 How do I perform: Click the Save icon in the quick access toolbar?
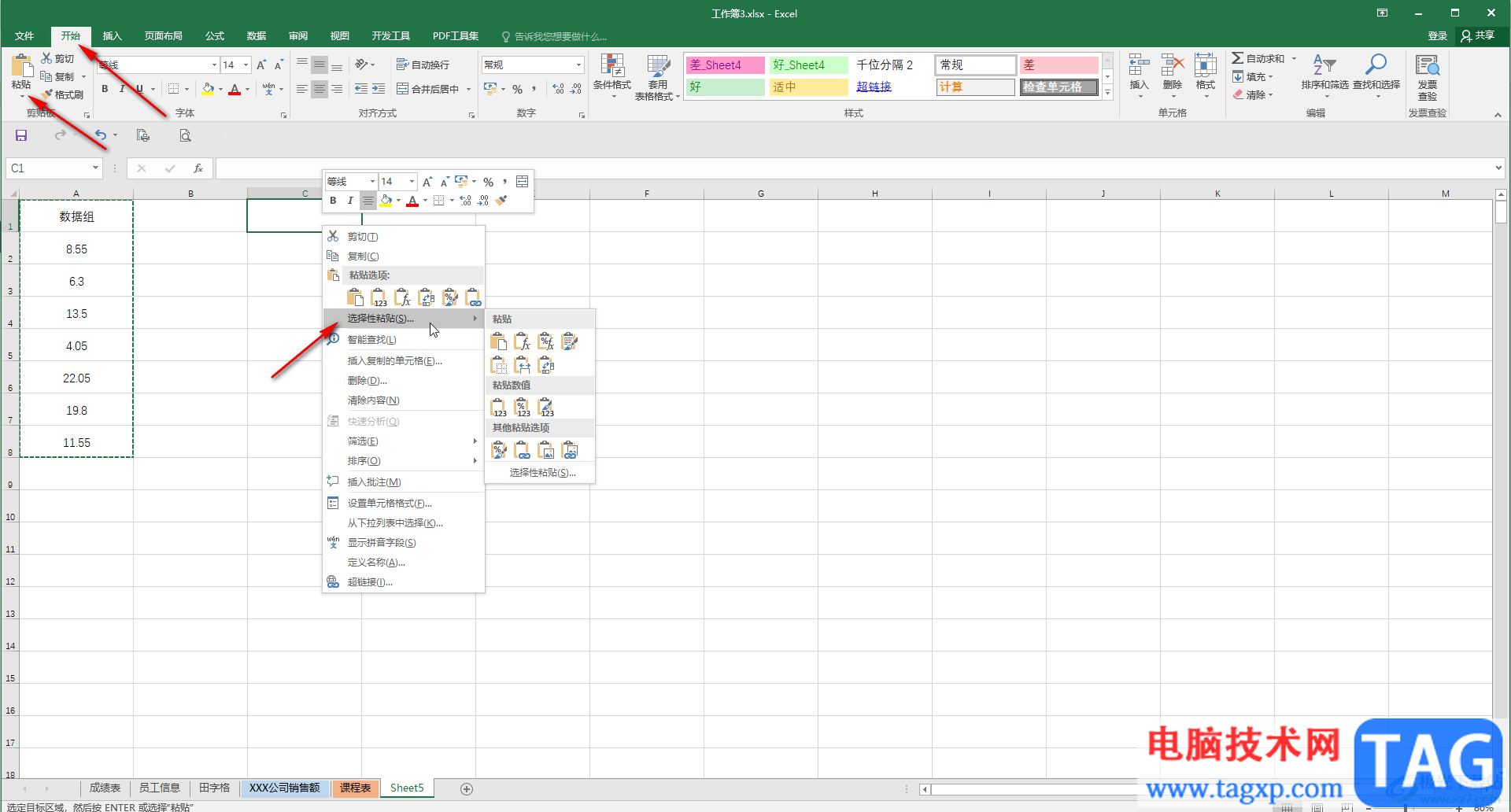coord(21,135)
